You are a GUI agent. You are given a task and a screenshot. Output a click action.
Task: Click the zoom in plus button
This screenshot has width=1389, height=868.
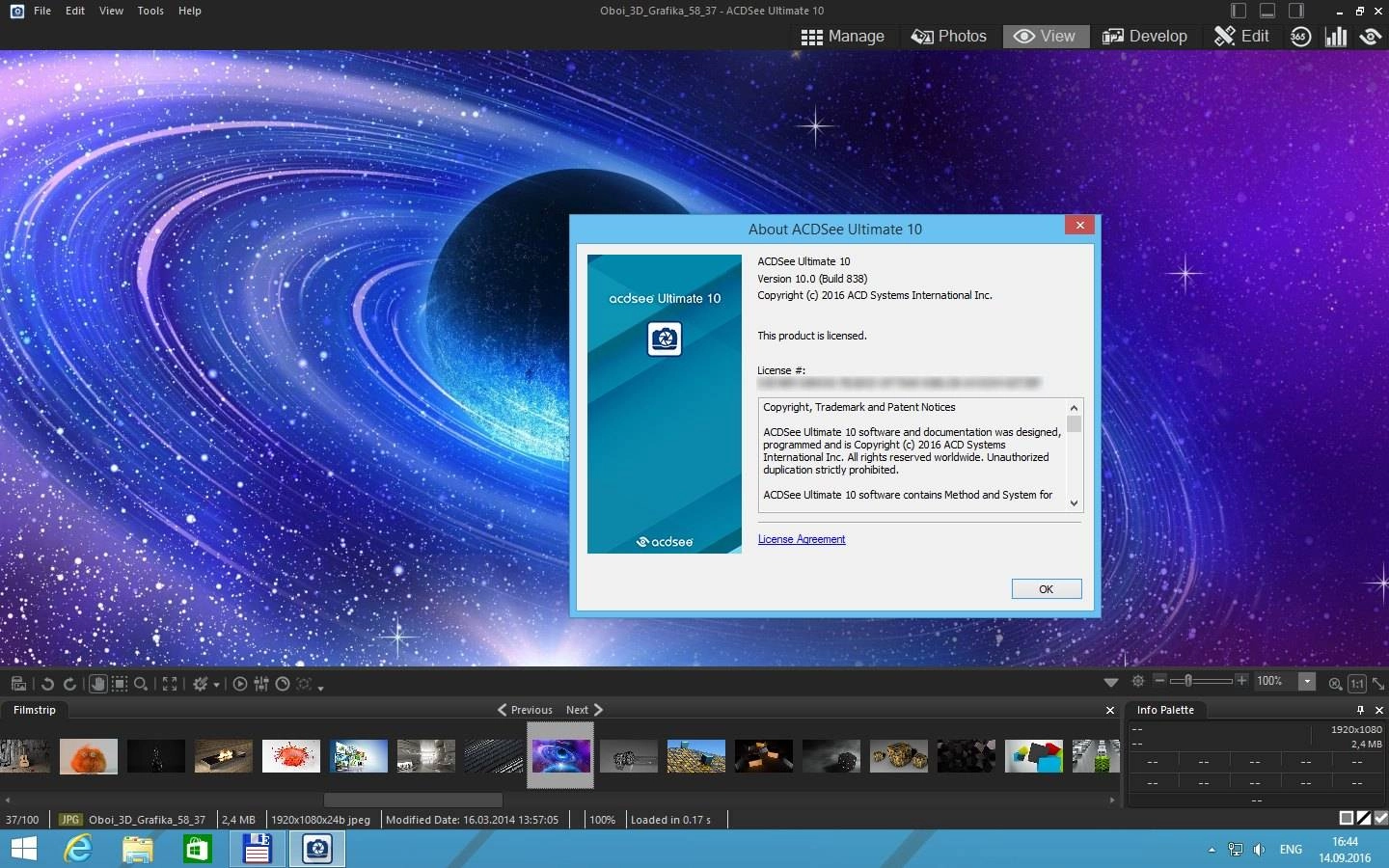[x=1241, y=681]
